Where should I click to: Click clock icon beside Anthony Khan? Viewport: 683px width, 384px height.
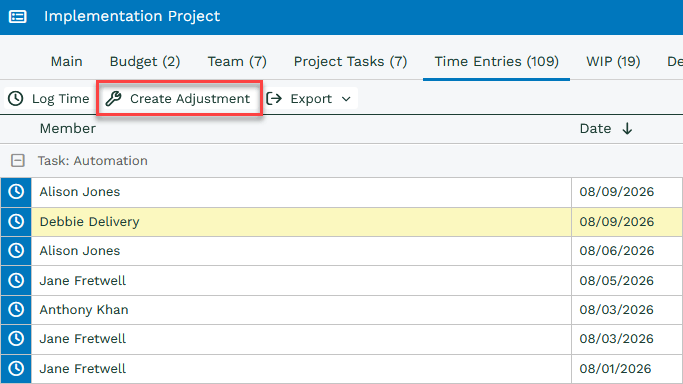click(16, 310)
